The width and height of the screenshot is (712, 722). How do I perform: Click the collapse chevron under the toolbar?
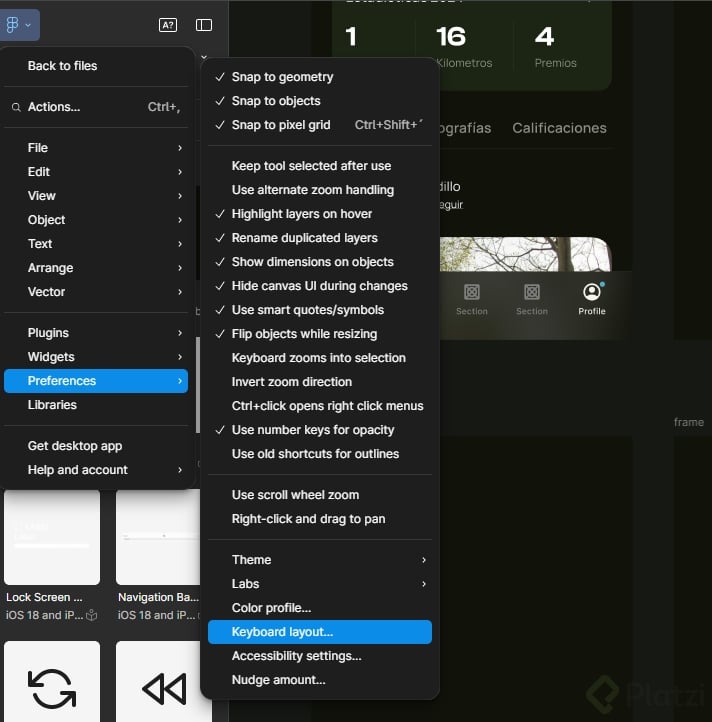[x=204, y=57]
